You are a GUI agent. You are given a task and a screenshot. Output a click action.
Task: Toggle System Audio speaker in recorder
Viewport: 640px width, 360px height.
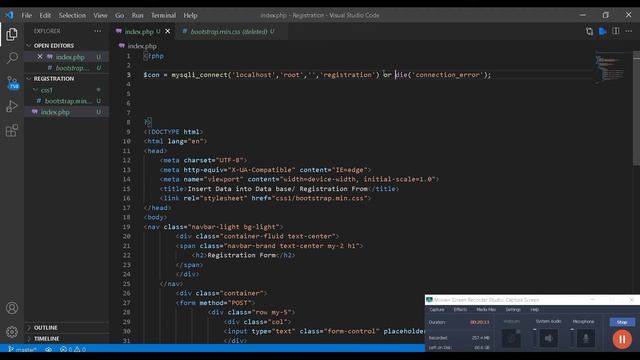click(x=549, y=338)
